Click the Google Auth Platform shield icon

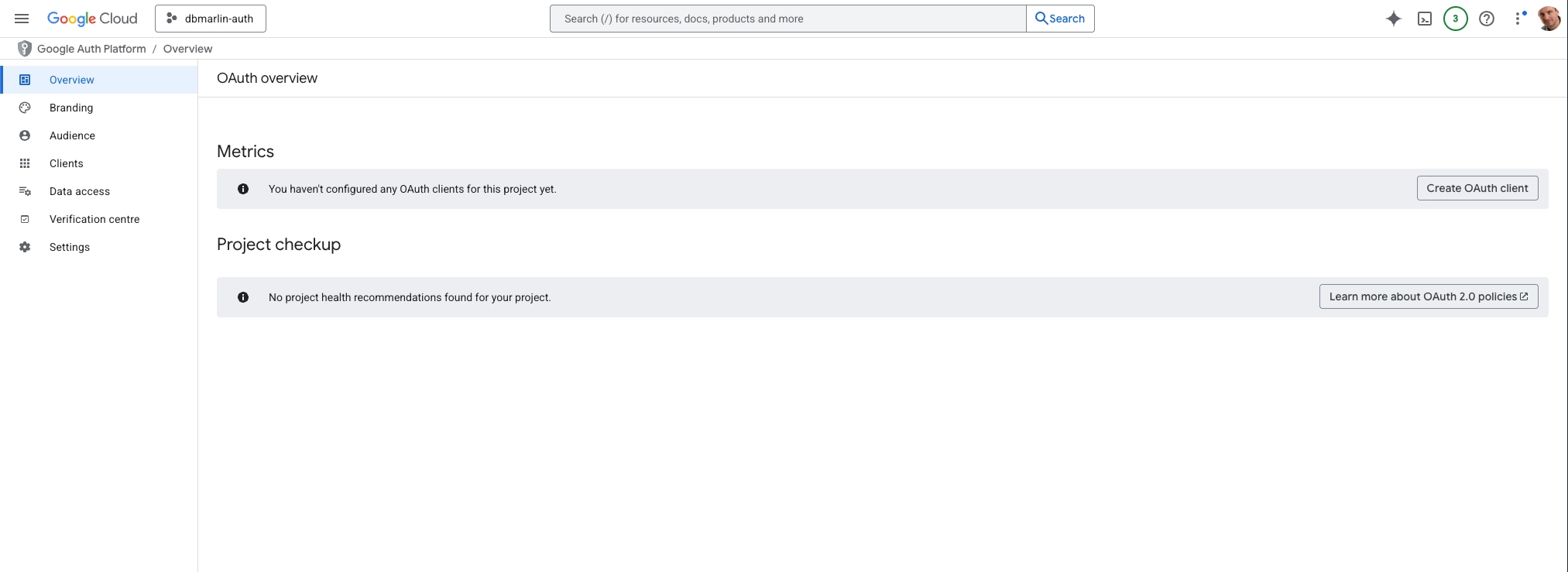click(25, 49)
